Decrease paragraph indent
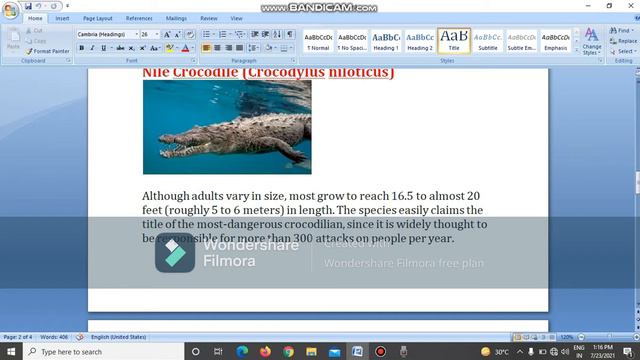Viewport: 640px width, 360px height. click(255, 34)
